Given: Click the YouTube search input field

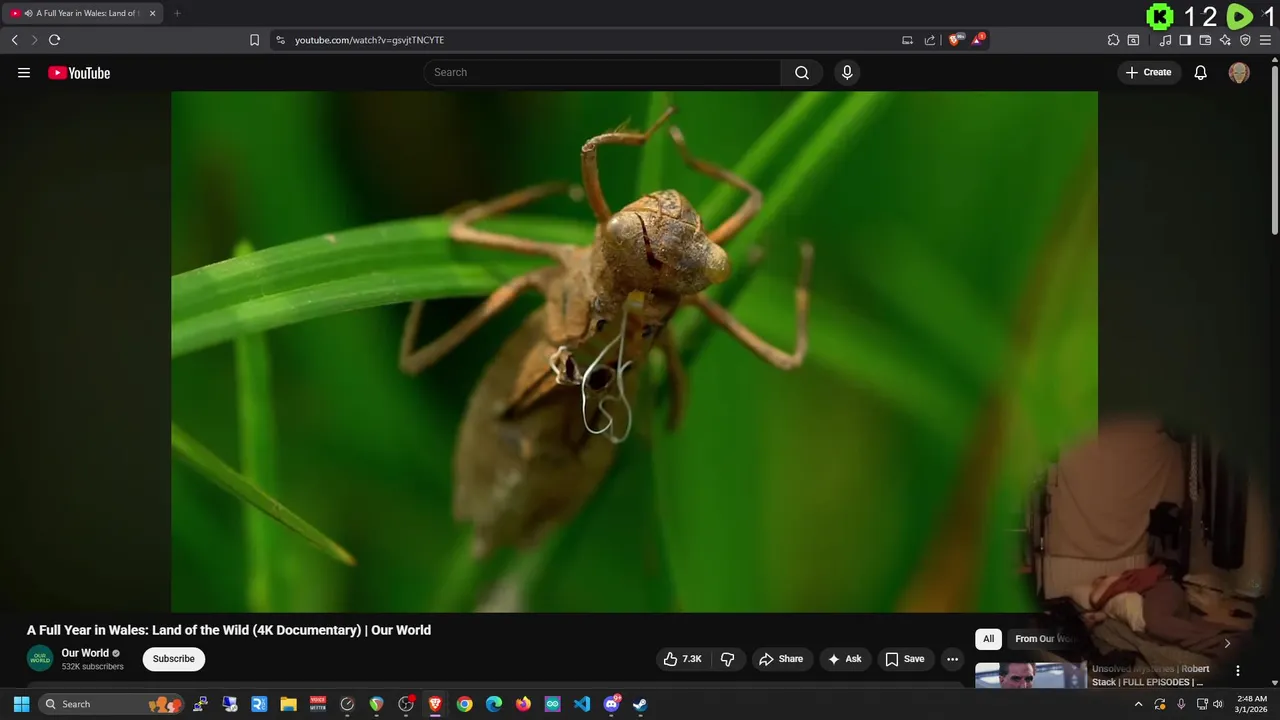Looking at the screenshot, I should click(x=600, y=73).
